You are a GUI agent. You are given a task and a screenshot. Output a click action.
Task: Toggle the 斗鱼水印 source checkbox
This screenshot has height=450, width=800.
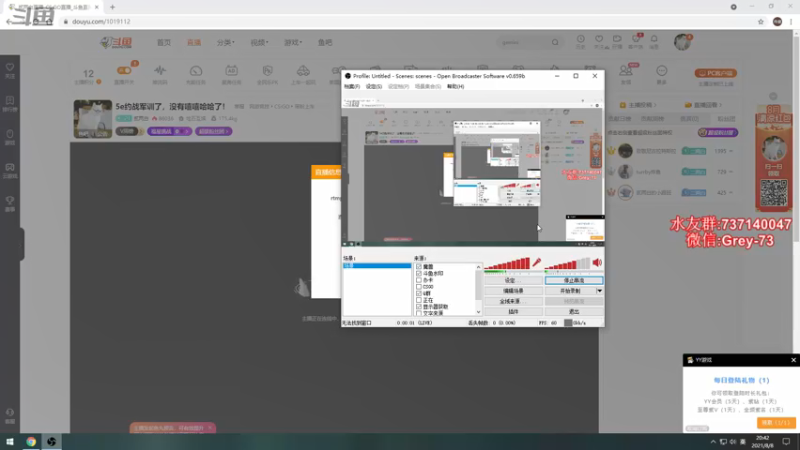point(419,273)
